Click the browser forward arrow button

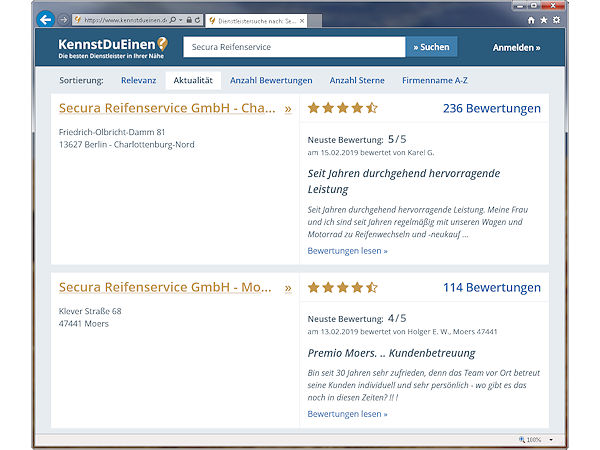pyautogui.click(x=64, y=20)
